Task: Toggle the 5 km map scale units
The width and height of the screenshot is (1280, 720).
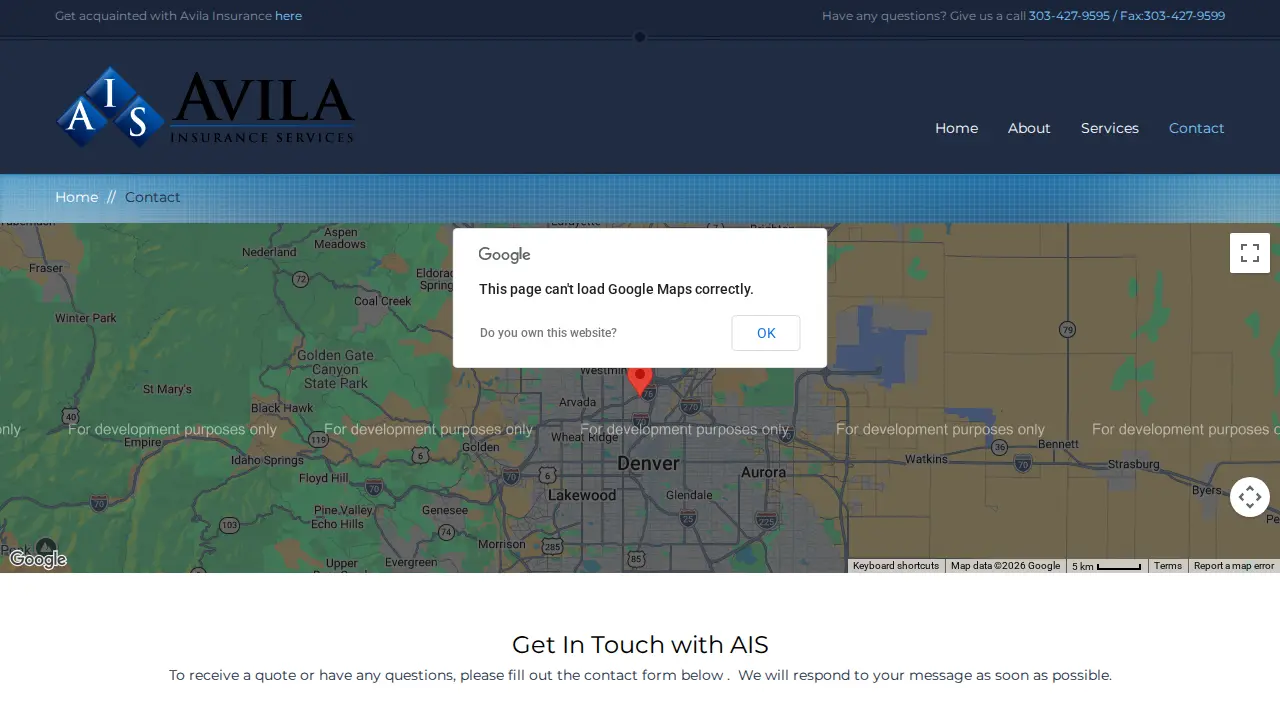Action: pyautogui.click(x=1107, y=566)
